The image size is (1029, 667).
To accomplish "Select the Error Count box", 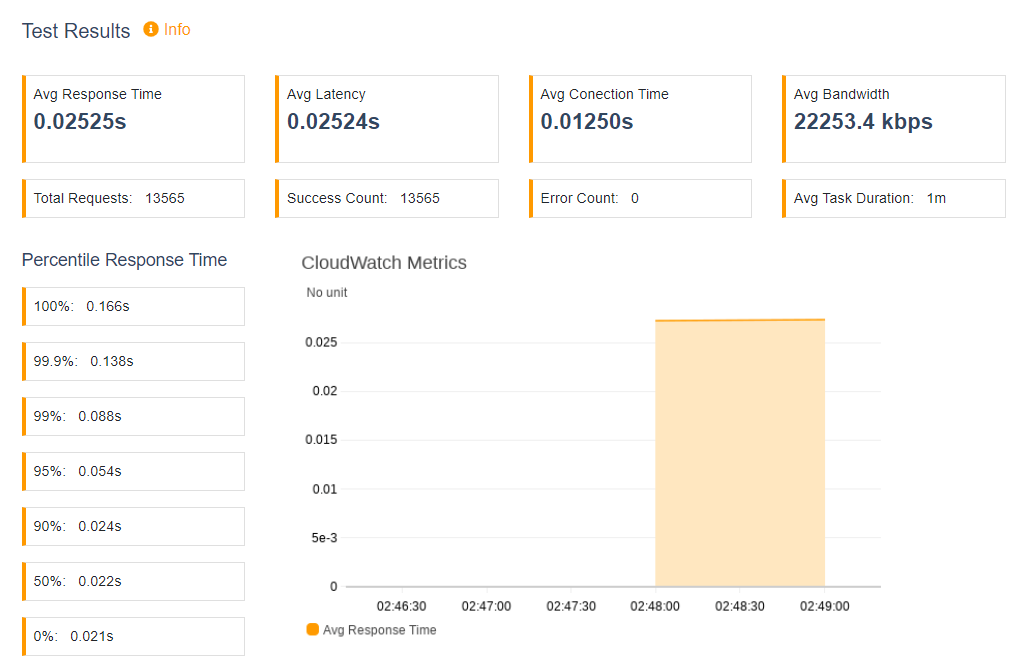I will pos(640,198).
